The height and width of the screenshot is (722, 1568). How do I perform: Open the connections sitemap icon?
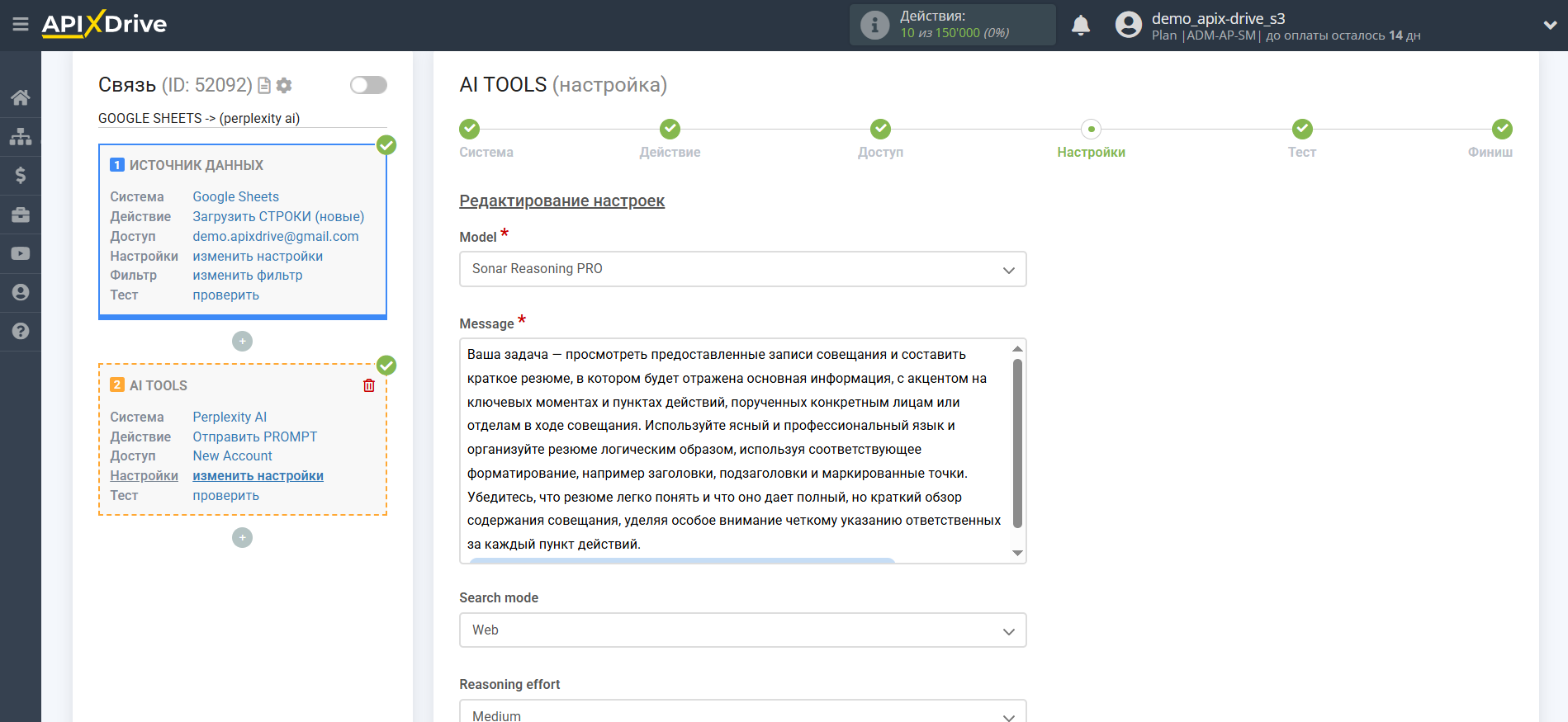tap(21, 136)
